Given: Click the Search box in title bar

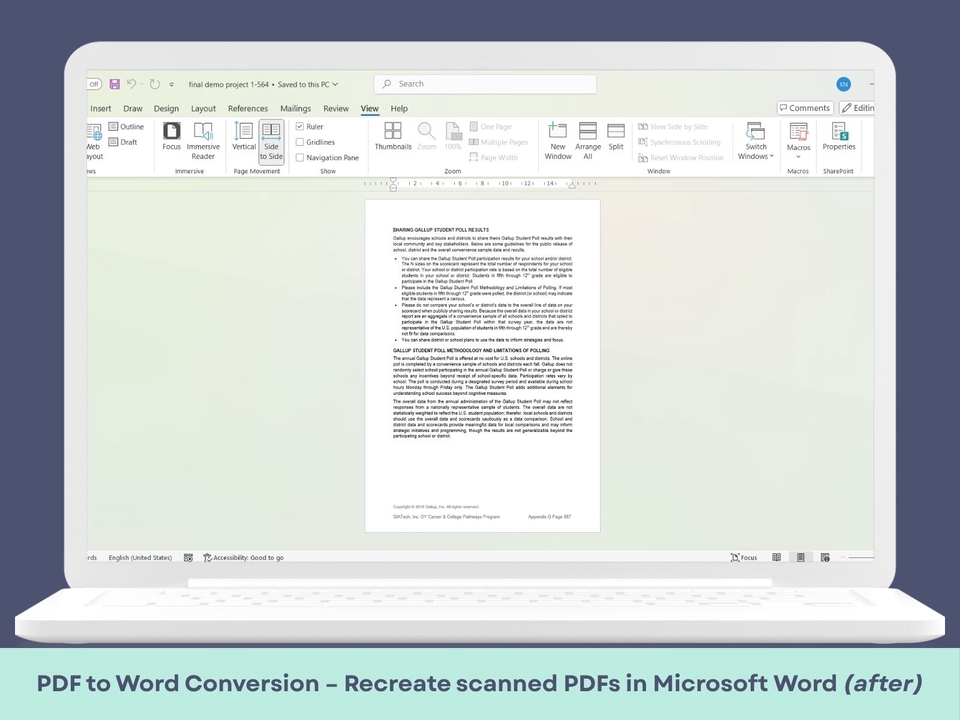Looking at the screenshot, I should (485, 84).
